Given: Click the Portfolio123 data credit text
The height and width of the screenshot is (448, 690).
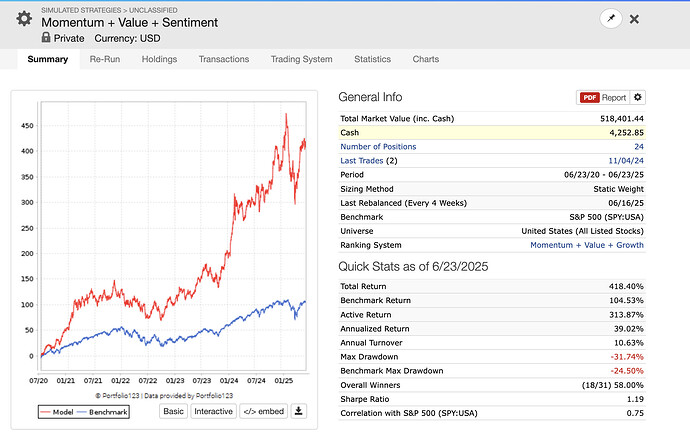Looking at the screenshot, I should [x=164, y=396].
